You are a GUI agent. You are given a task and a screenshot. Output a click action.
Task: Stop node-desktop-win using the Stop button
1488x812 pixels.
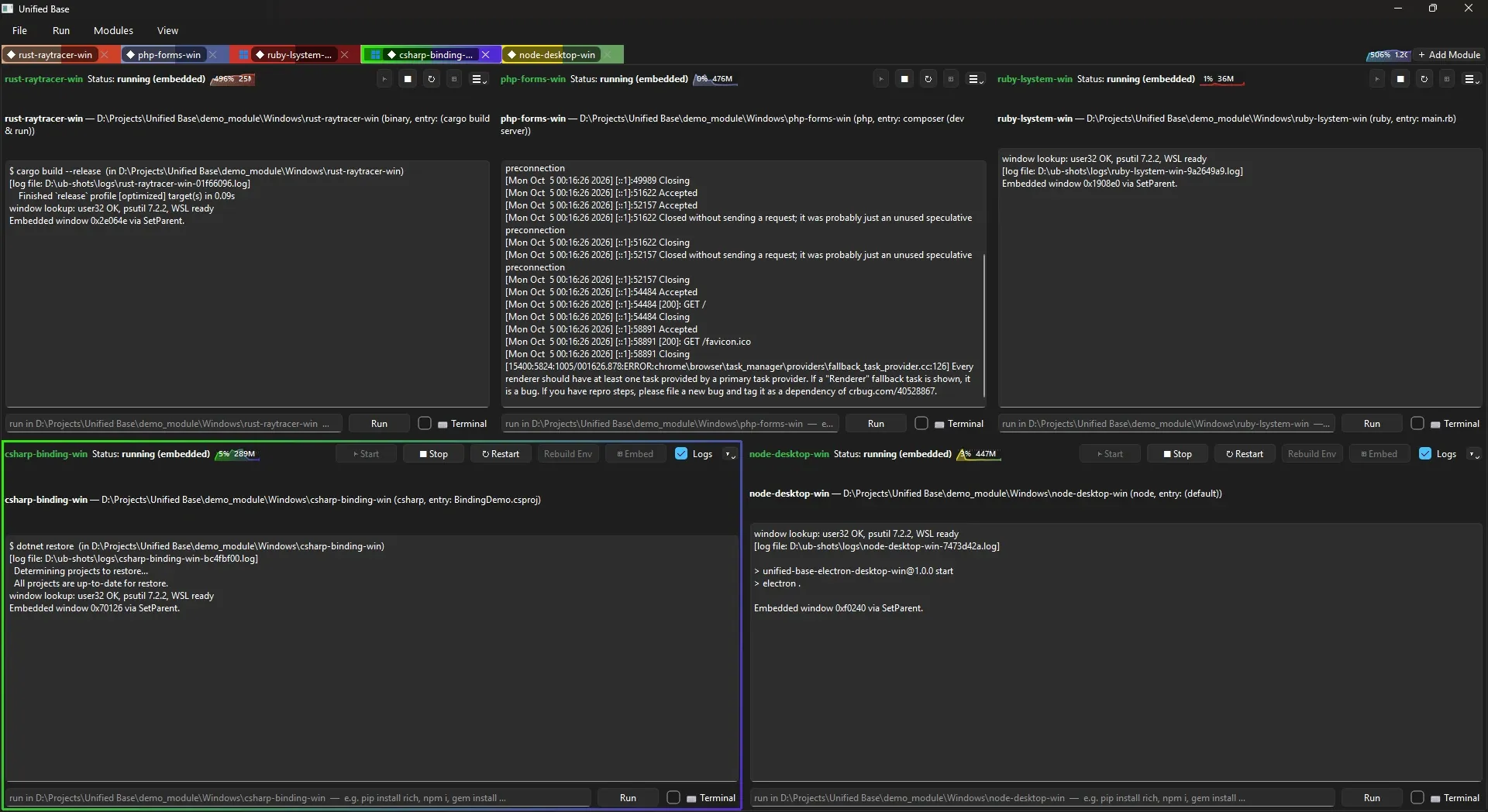click(x=1177, y=454)
